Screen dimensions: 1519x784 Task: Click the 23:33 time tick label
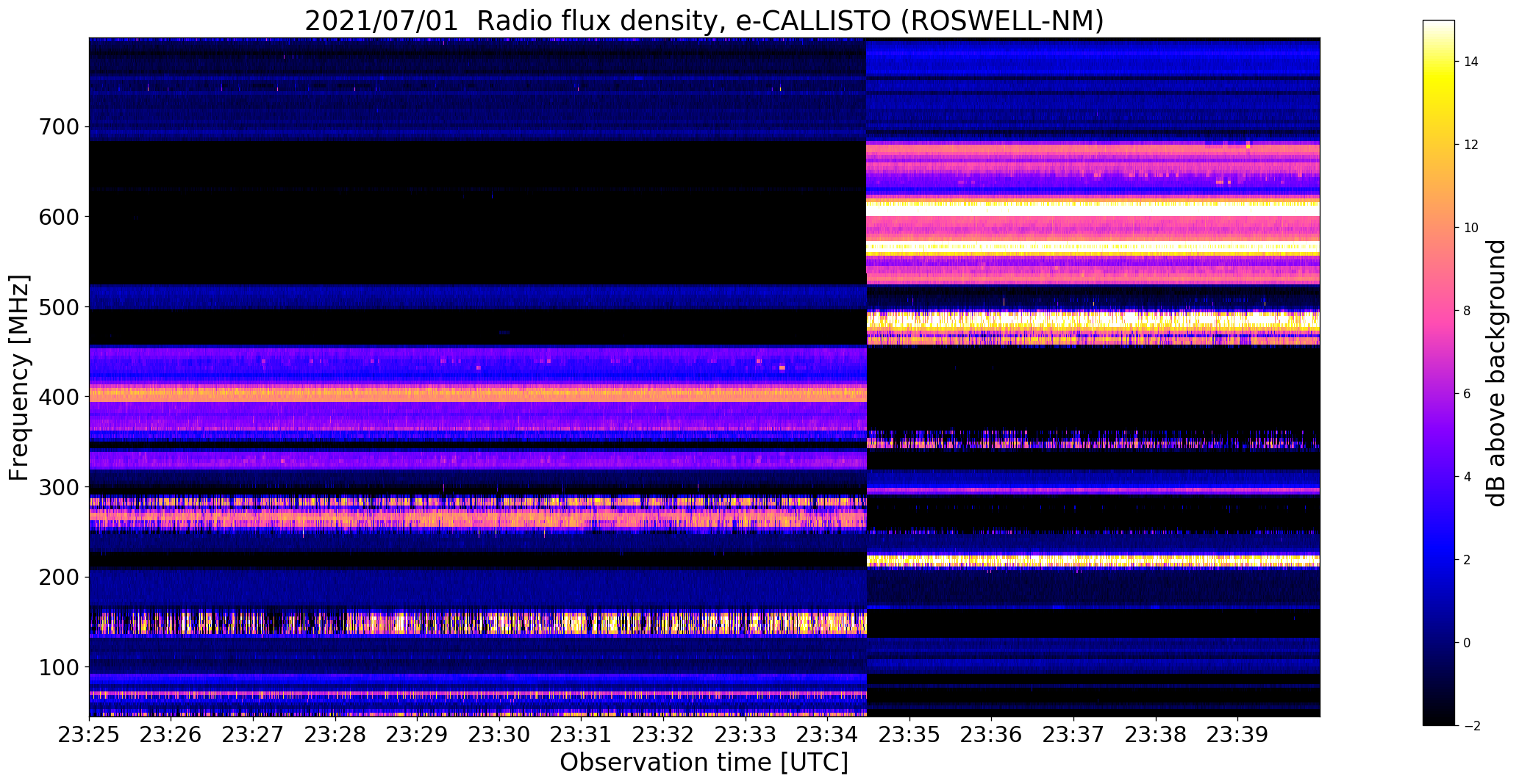[x=746, y=735]
